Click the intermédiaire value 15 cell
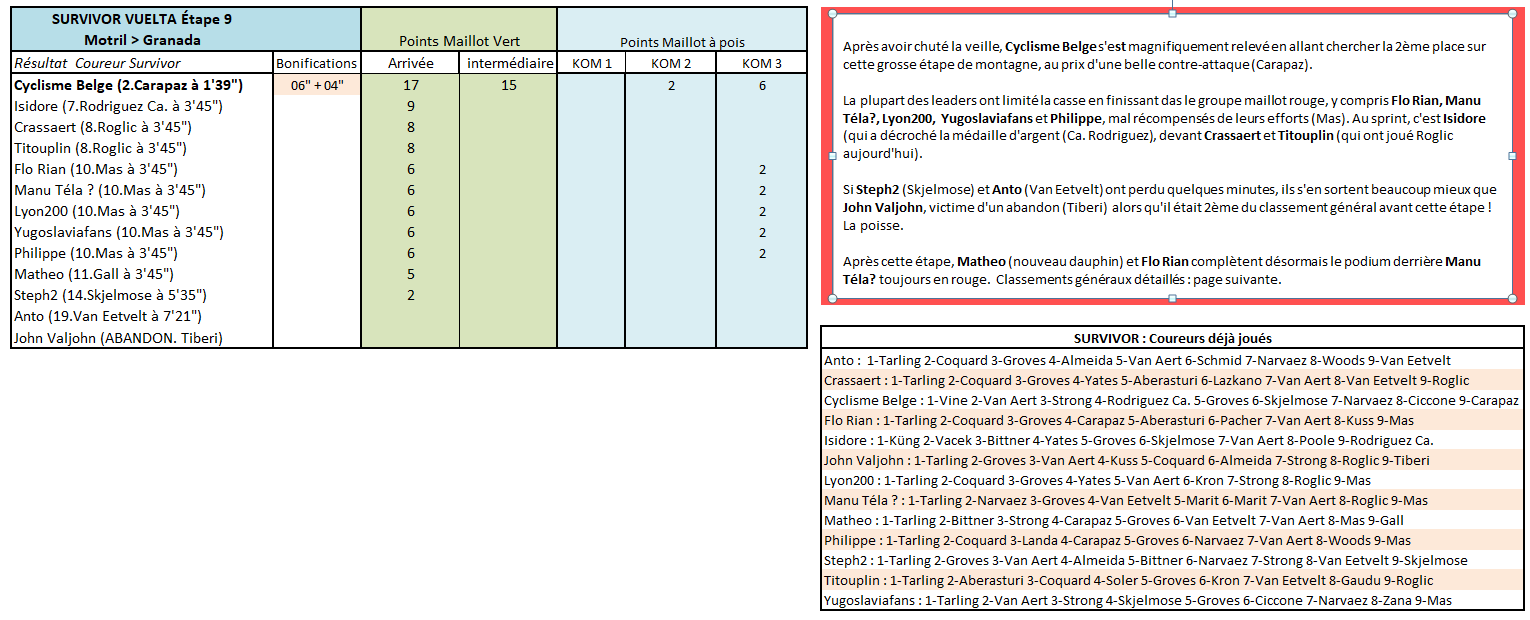This screenshot has width=1530, height=620. [x=509, y=85]
